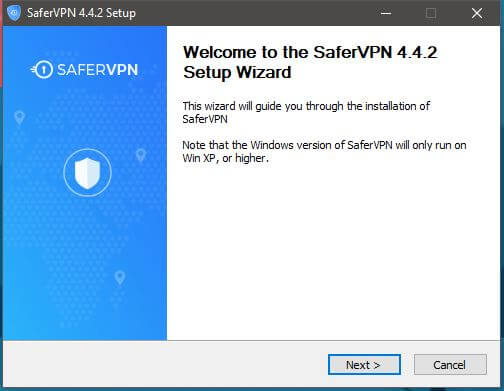Click the SaferVPN shield icon in title bar

coord(14,13)
